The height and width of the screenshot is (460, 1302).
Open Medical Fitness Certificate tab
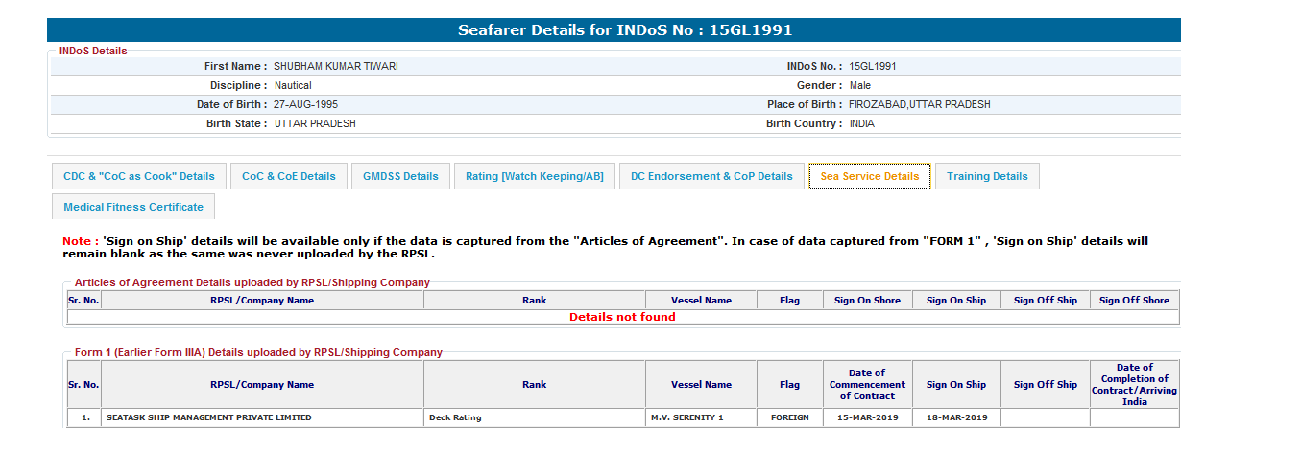pos(133,207)
